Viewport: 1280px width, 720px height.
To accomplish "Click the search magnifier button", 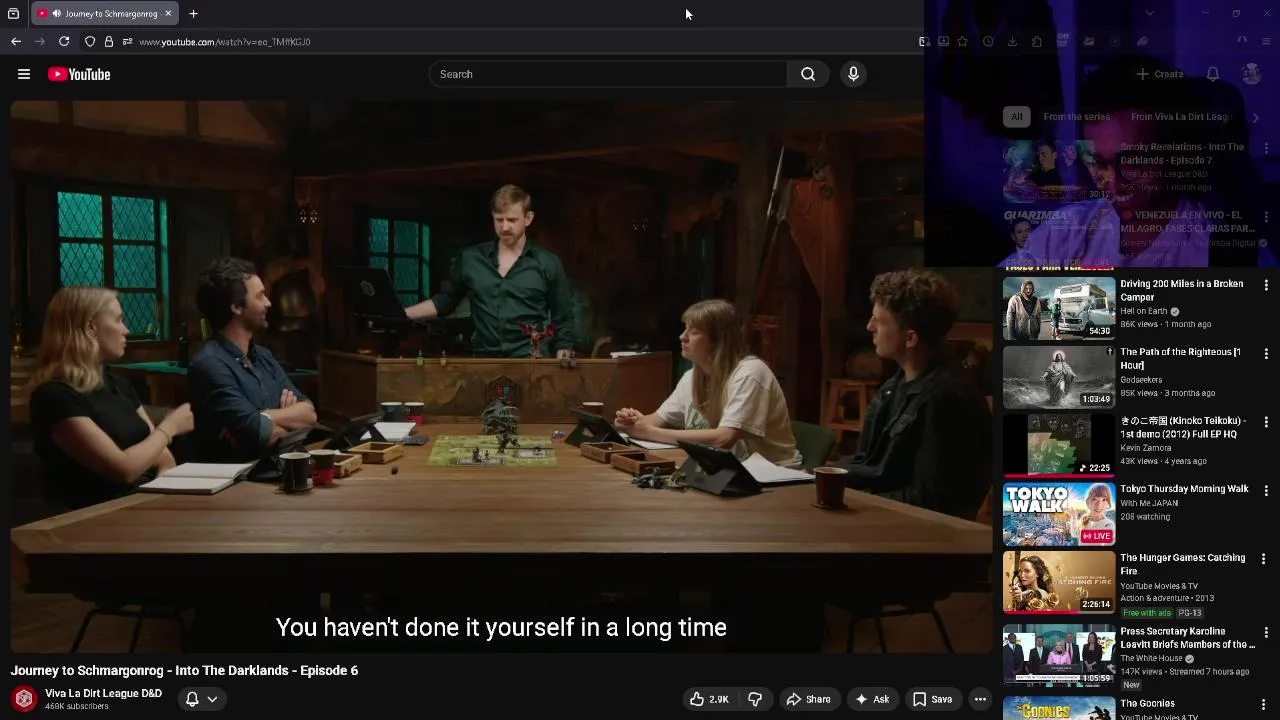I will click(x=808, y=74).
